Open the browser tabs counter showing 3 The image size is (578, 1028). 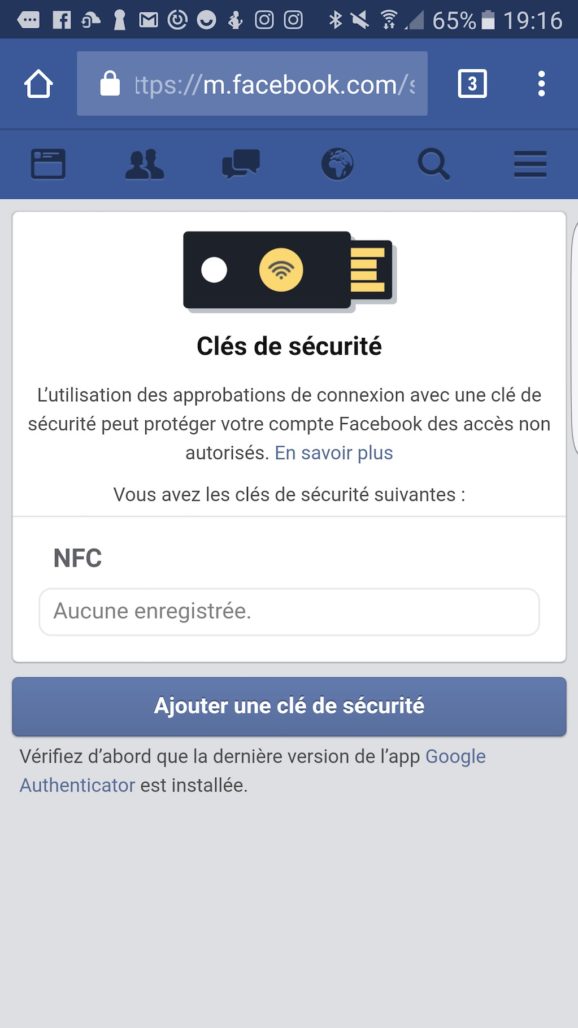click(x=472, y=84)
